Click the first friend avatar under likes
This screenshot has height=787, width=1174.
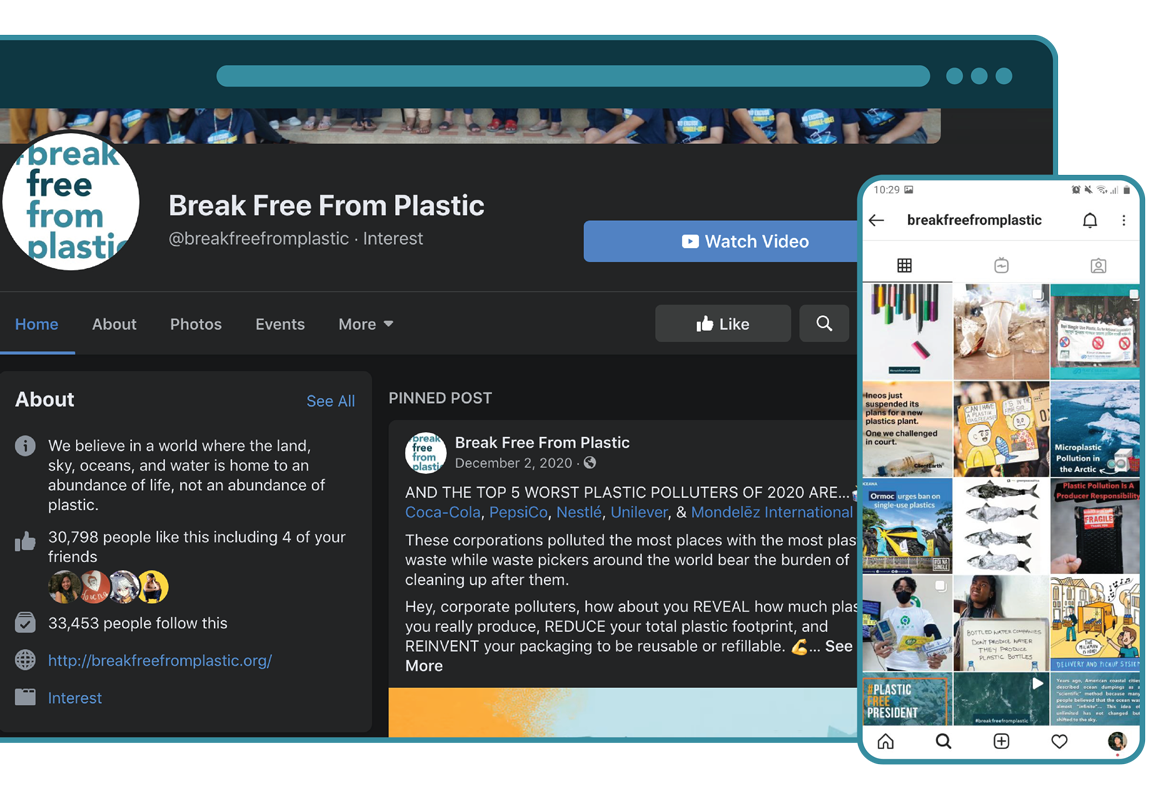coord(64,587)
